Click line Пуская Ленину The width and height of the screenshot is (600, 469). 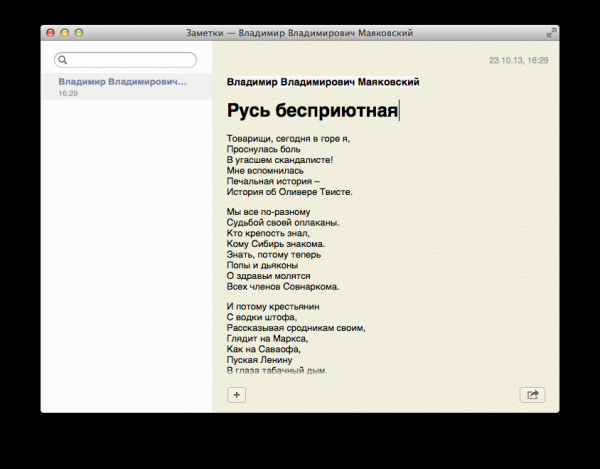click(x=259, y=360)
